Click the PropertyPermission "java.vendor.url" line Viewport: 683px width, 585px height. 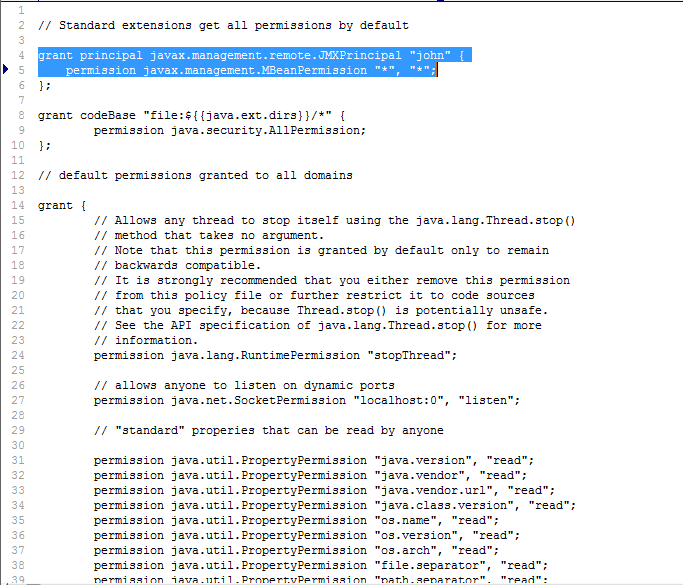[324, 490]
